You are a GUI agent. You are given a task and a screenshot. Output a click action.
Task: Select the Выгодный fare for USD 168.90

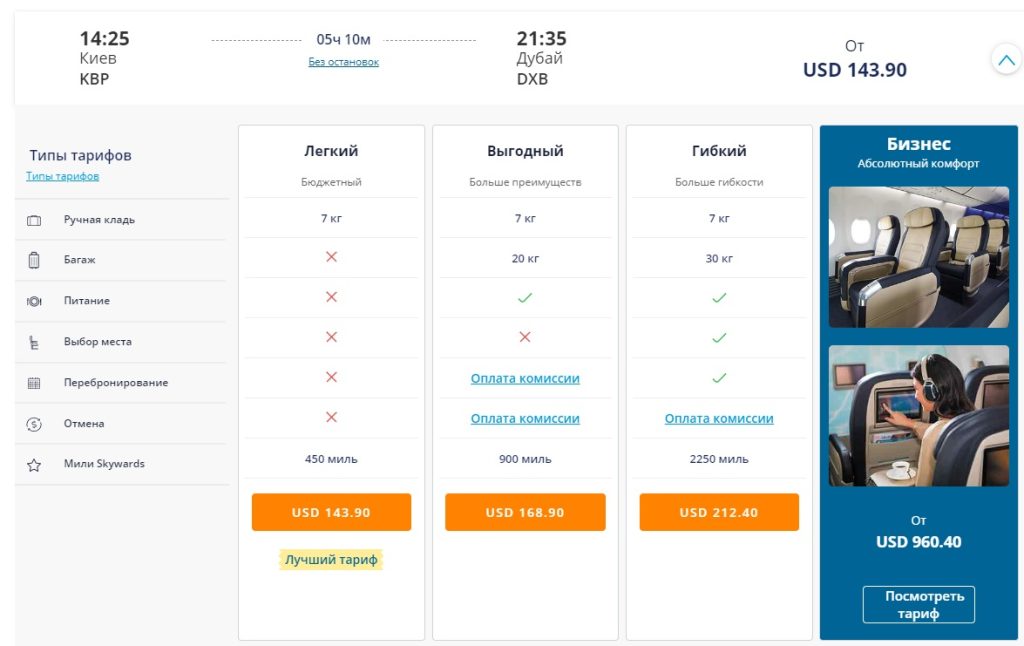click(x=525, y=512)
